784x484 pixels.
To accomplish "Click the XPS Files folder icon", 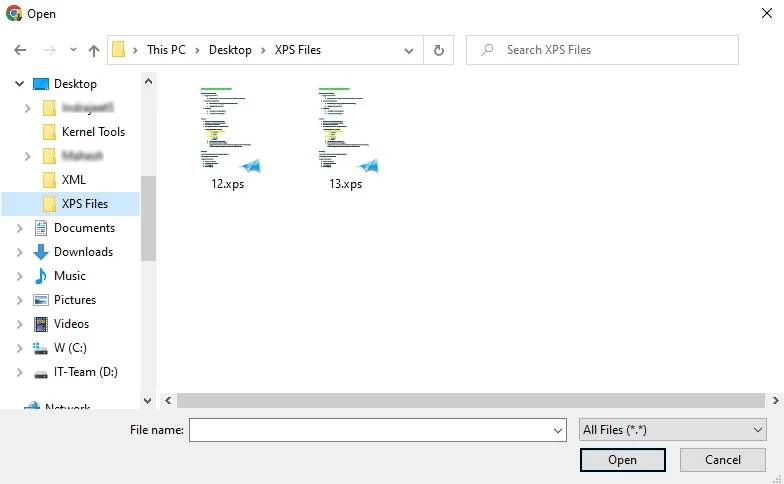I will (49, 204).
